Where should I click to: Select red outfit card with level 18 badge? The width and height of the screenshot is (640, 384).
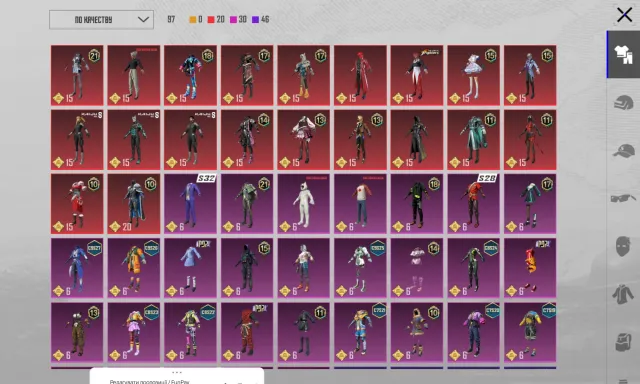click(x=190, y=75)
